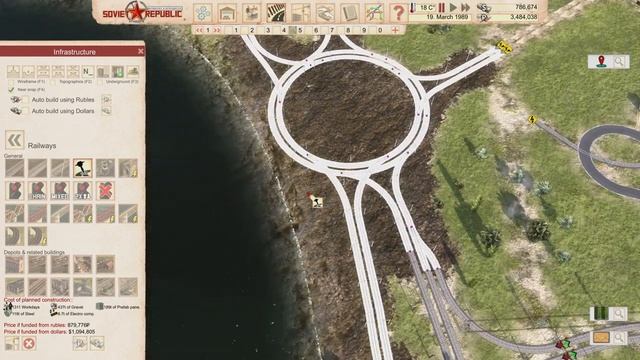Open the road and infrastructure build menu
Screen dimensions: 640x360
tap(276, 13)
